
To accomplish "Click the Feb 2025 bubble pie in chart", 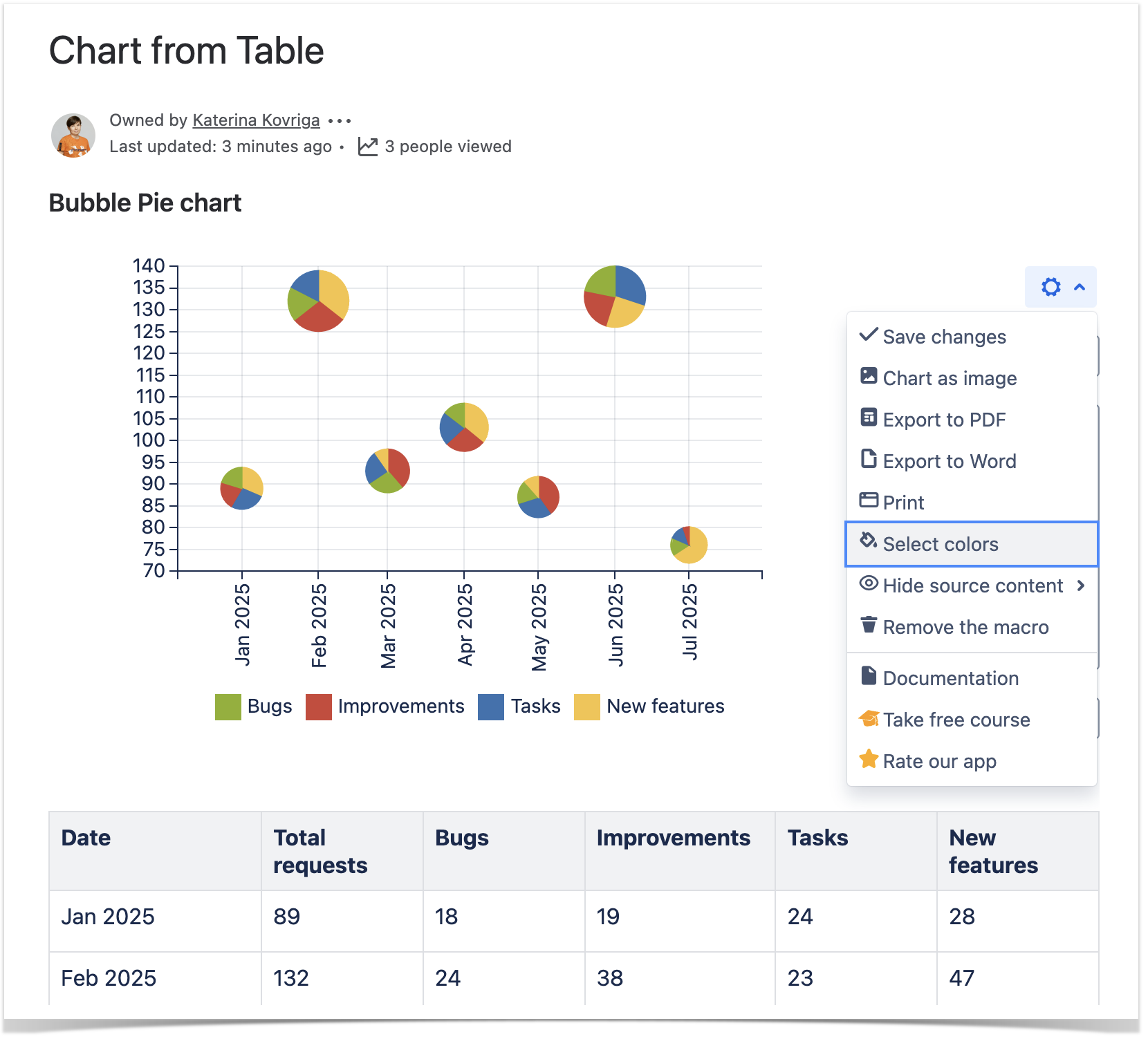I will click(318, 301).
